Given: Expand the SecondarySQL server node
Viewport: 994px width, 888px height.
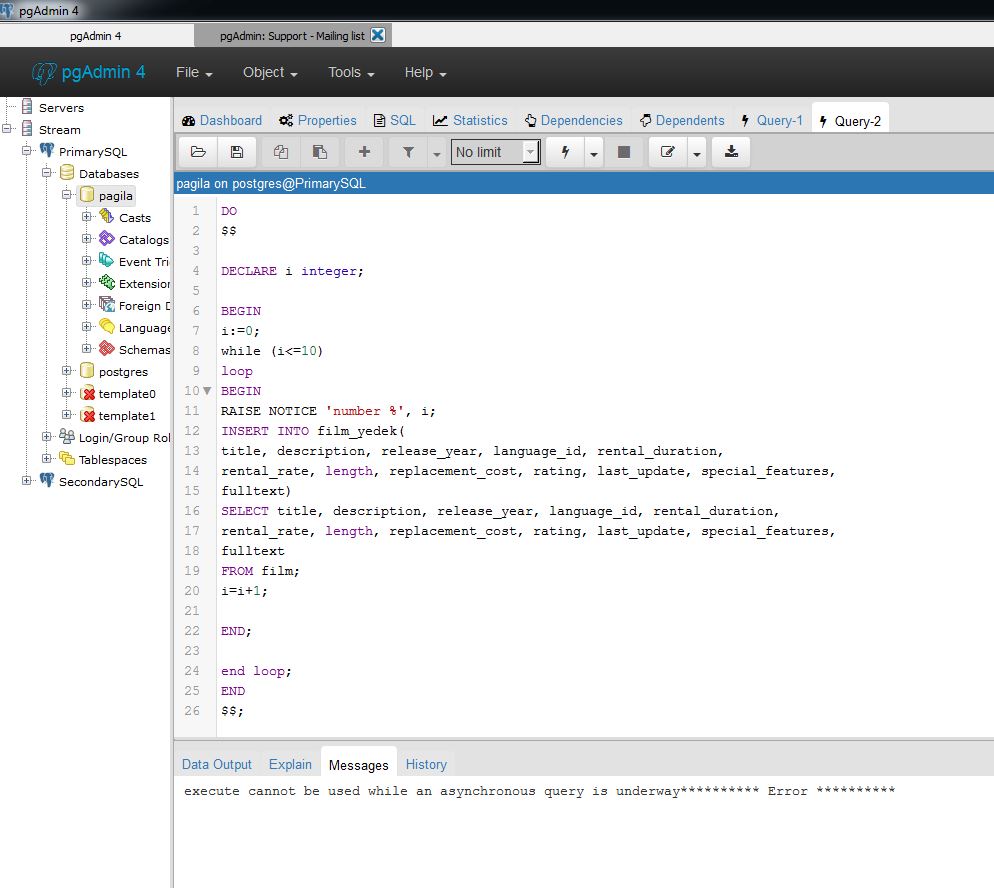Looking at the screenshot, I should (x=27, y=481).
